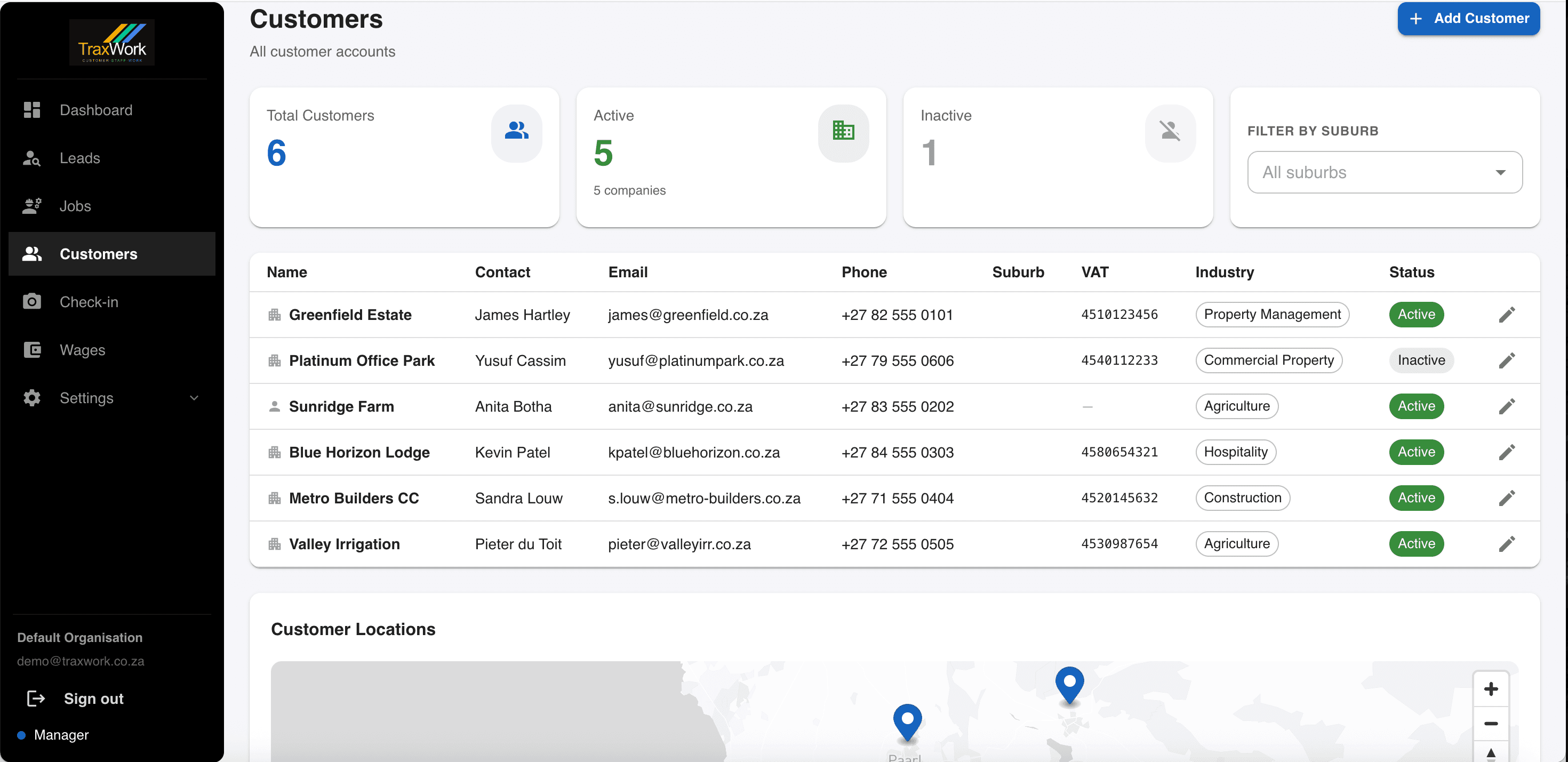Click contact Anita Botha
The image size is (1568, 762).
513,406
